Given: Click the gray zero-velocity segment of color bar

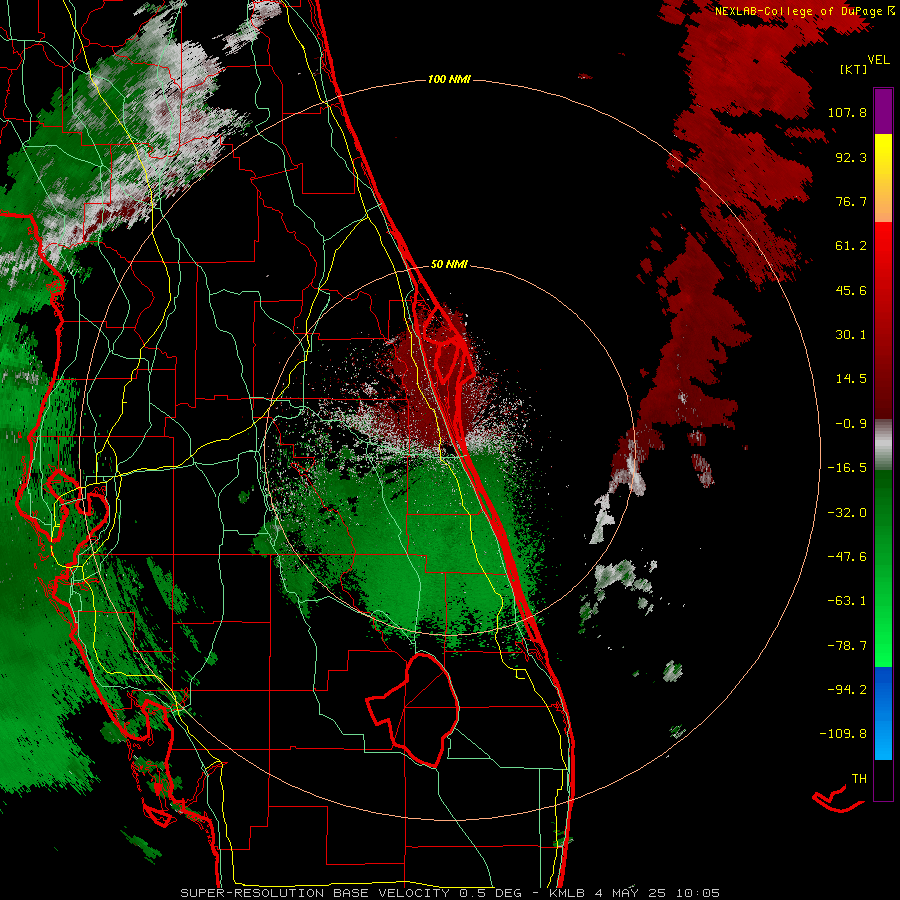Looking at the screenshot, I should click(x=883, y=445).
